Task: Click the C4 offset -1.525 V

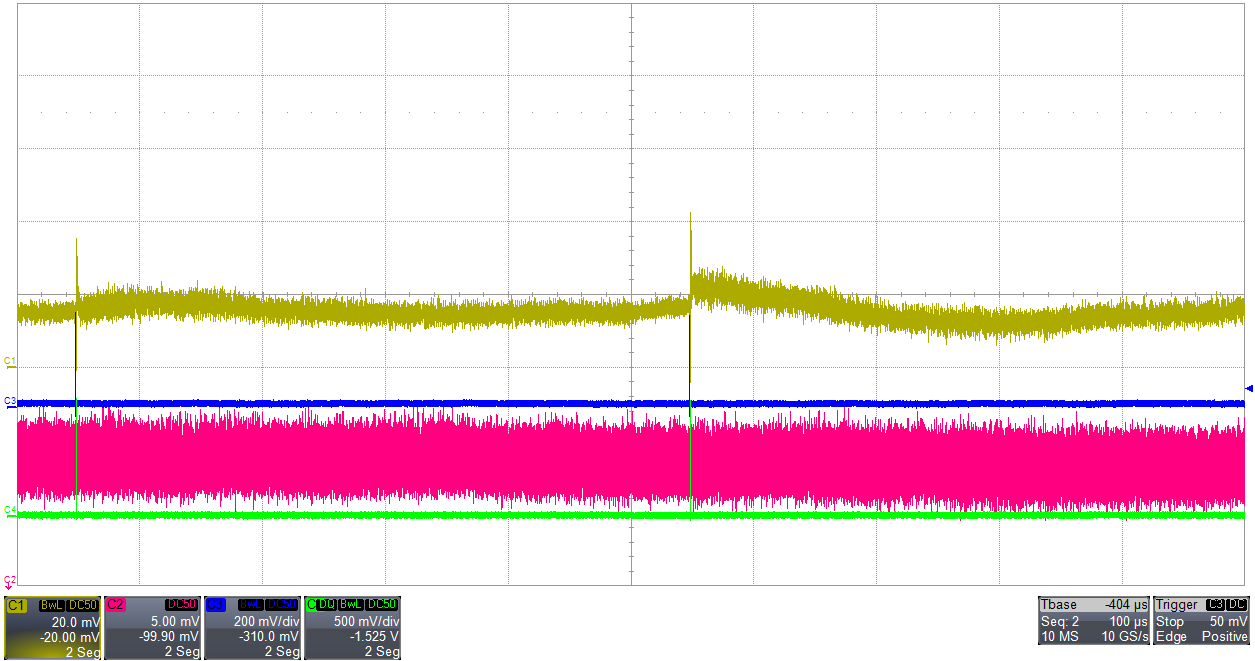Action: point(375,637)
